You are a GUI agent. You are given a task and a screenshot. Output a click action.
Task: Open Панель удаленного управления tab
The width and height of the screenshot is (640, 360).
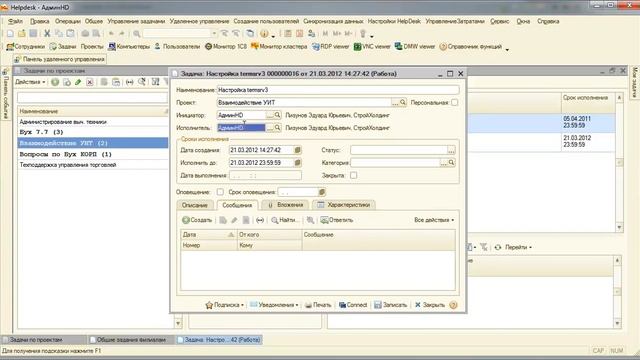[x=60, y=59]
